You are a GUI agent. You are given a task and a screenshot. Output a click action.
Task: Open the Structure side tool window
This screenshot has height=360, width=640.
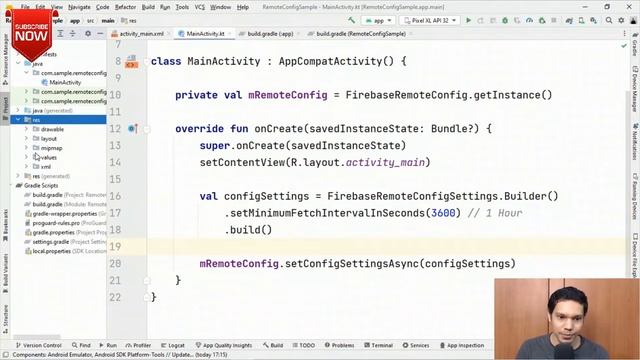click(x=5, y=319)
